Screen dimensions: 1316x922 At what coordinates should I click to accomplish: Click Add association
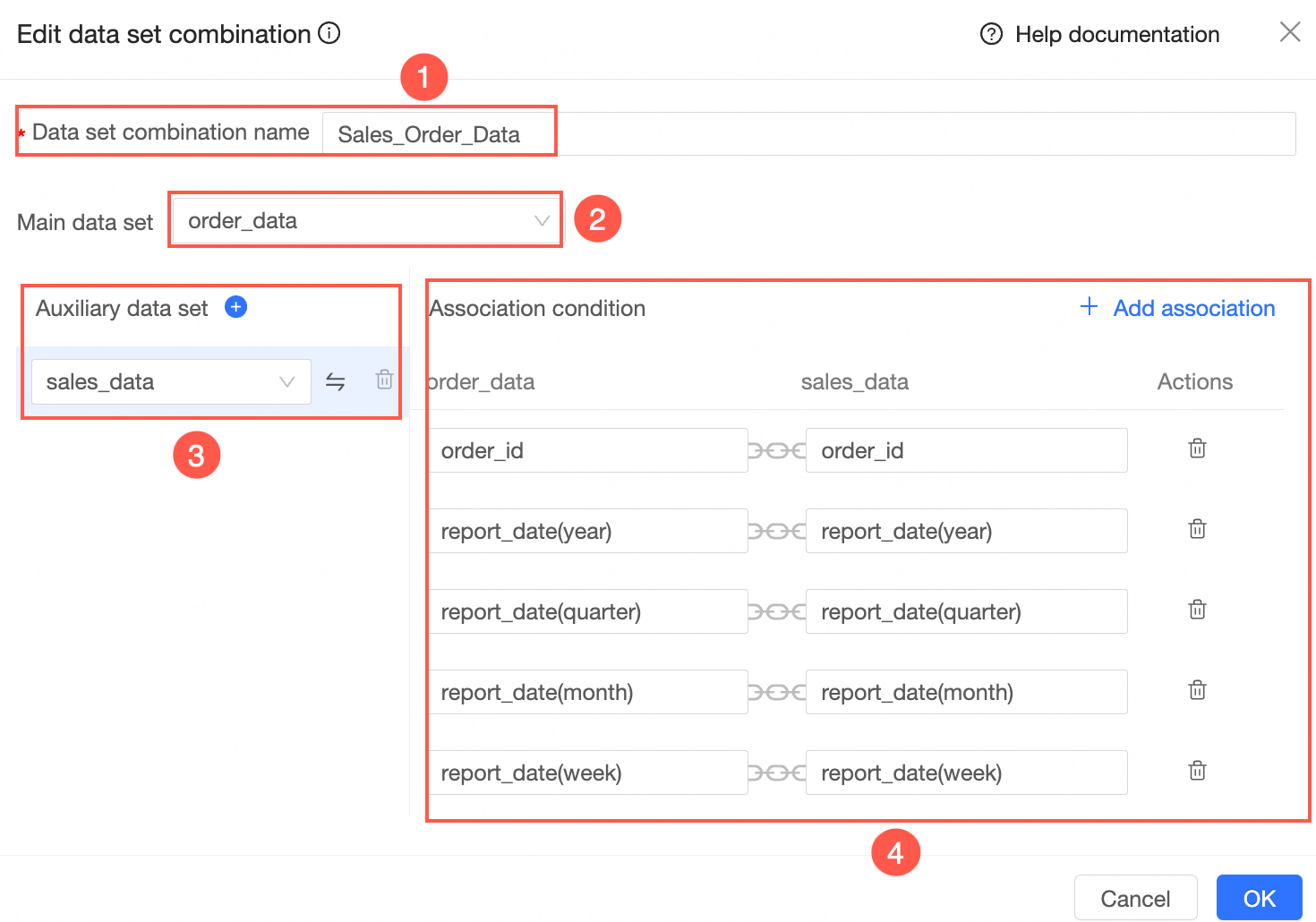point(1194,308)
